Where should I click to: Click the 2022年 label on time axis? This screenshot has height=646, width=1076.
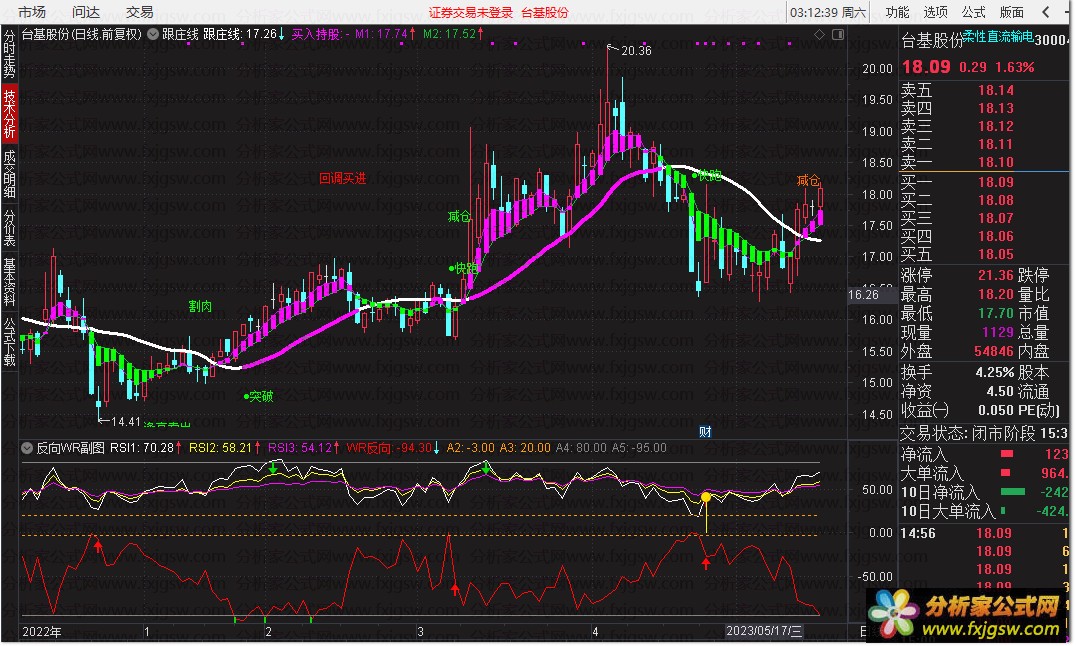pyautogui.click(x=41, y=632)
